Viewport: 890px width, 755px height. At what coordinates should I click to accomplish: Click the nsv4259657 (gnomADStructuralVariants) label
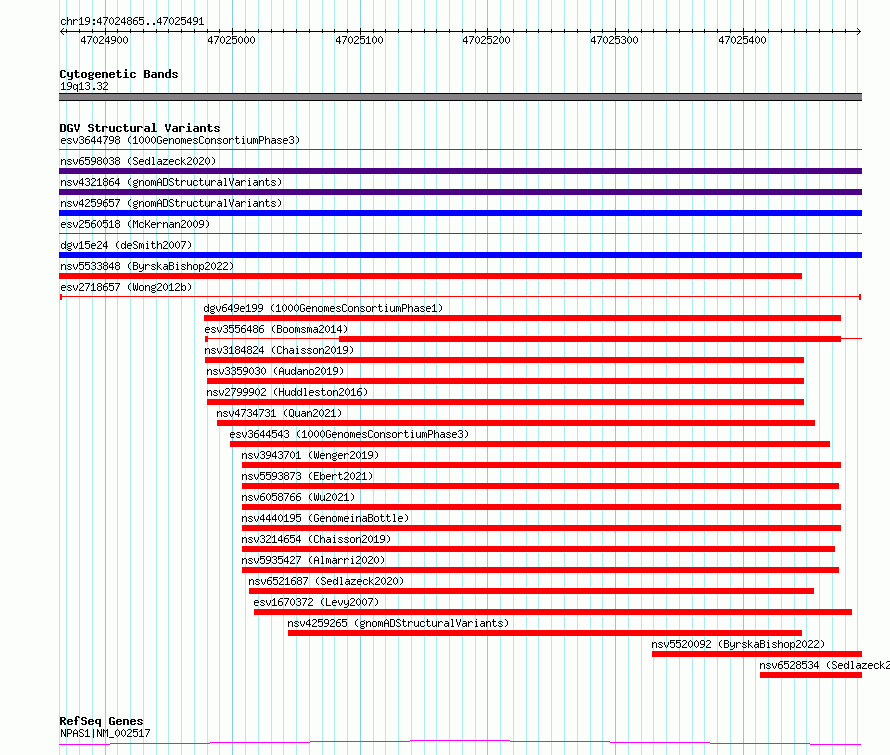(x=171, y=203)
